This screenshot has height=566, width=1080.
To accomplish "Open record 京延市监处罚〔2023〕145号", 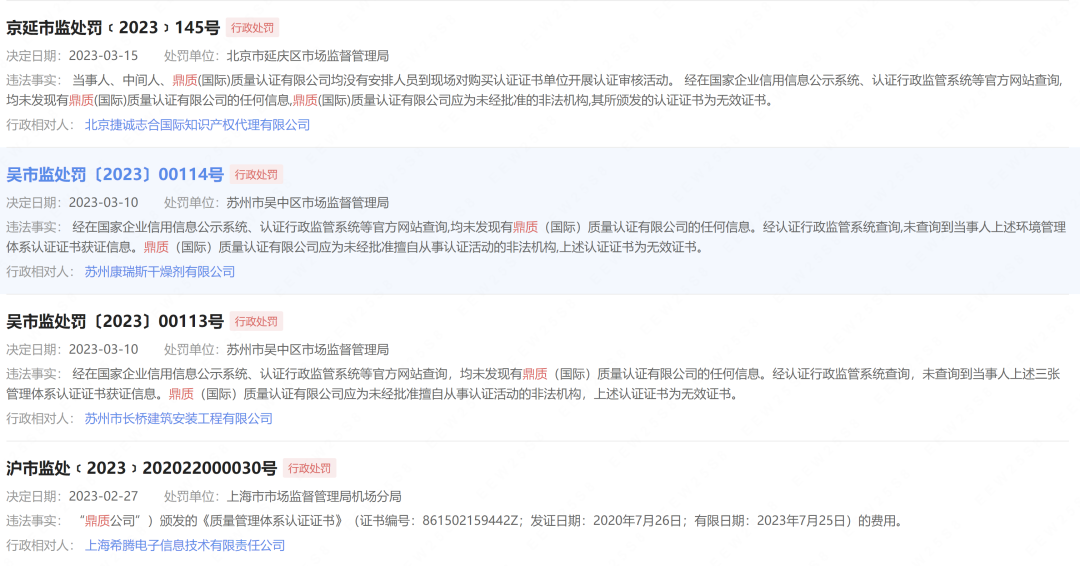I will [113, 28].
